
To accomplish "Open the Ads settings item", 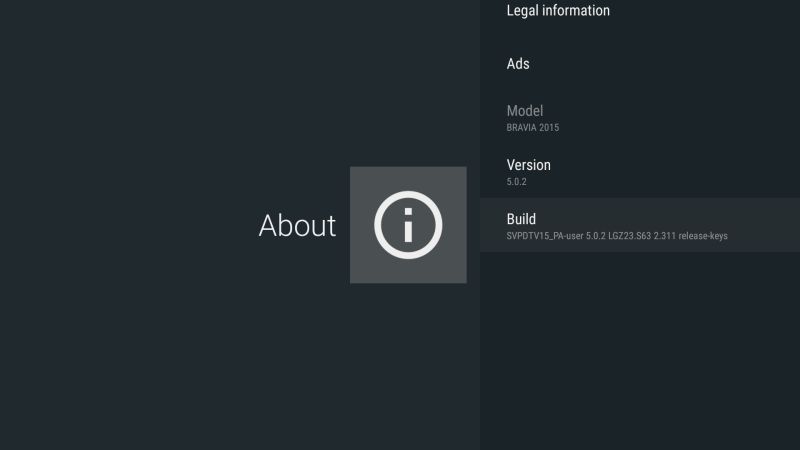I will (640, 64).
